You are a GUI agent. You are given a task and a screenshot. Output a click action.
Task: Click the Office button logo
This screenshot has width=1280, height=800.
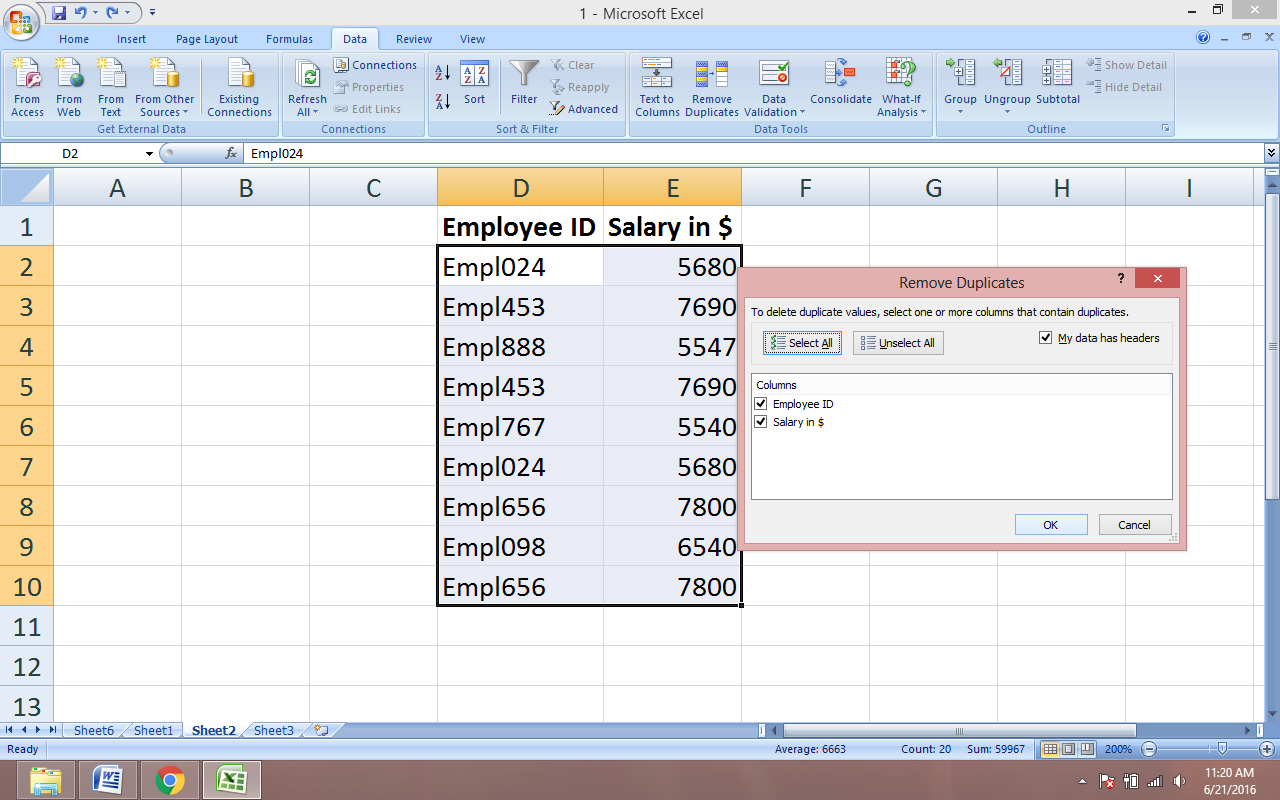(x=21, y=21)
